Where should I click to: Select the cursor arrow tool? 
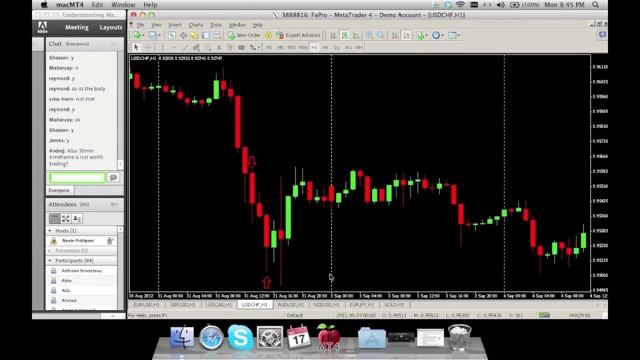136,47
